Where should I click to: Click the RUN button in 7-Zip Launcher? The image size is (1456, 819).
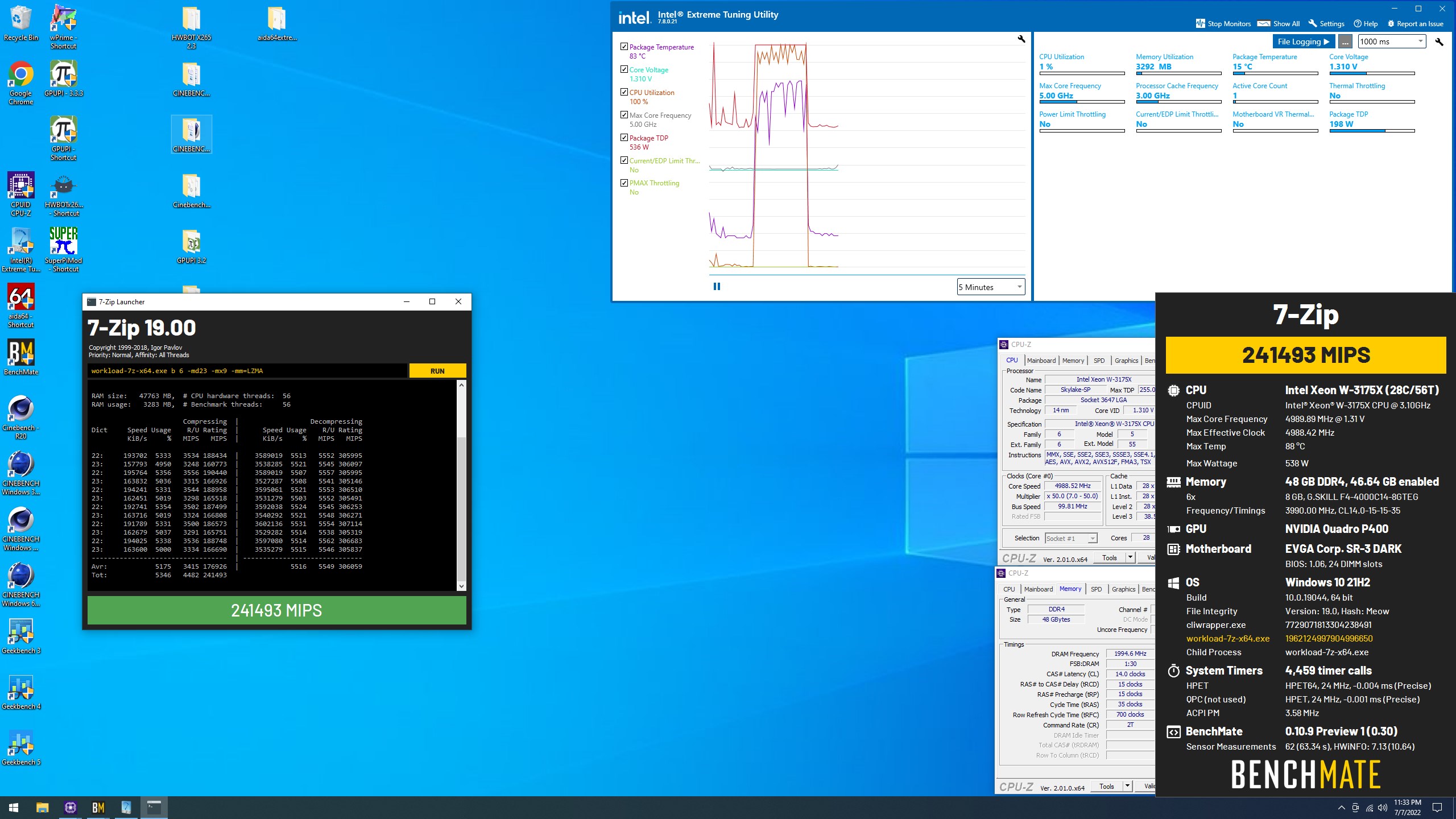click(437, 371)
